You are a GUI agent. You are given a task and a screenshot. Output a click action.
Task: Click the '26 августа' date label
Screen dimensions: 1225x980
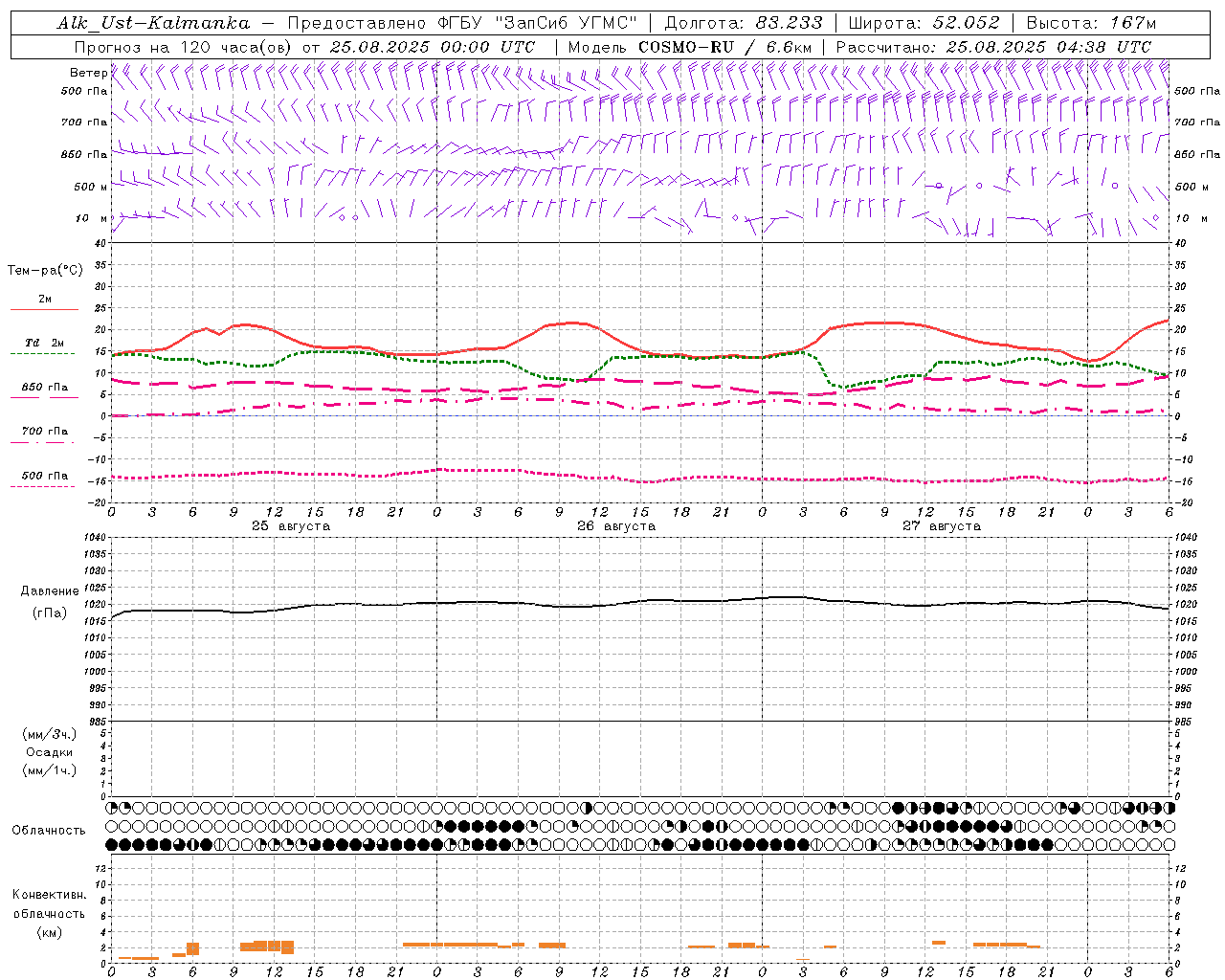coord(616,526)
